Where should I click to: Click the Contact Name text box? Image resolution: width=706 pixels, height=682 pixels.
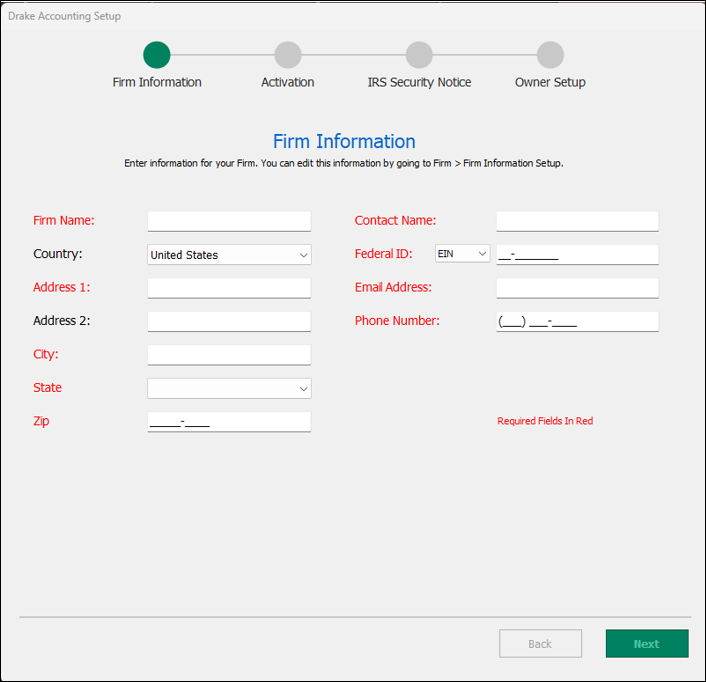click(x=577, y=221)
